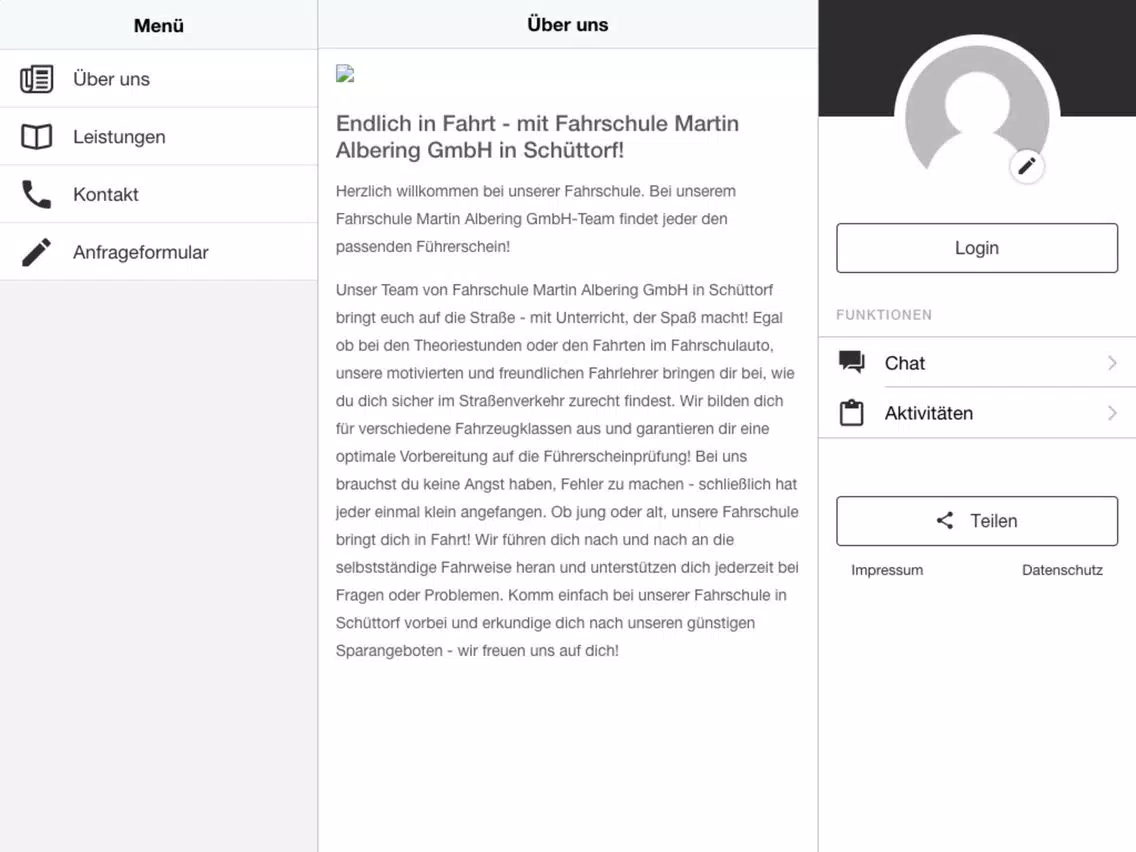Screen dimensions: 1136x852
Task: Open the Anfrageformular menu entry
Action: pyautogui.click(x=159, y=251)
